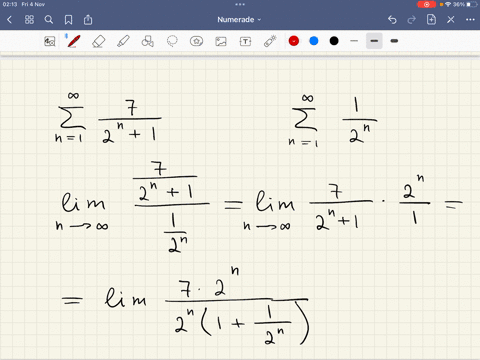Image resolution: width=480 pixels, height=360 pixels.
Task: Add a new page
Action: (431, 20)
